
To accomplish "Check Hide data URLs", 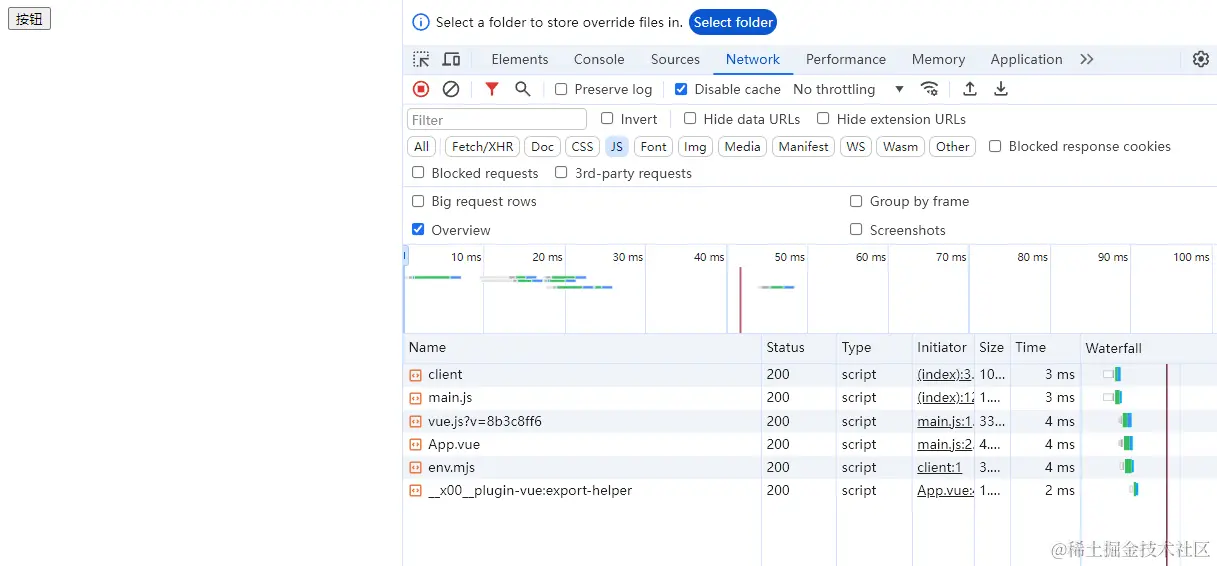I will 690,118.
